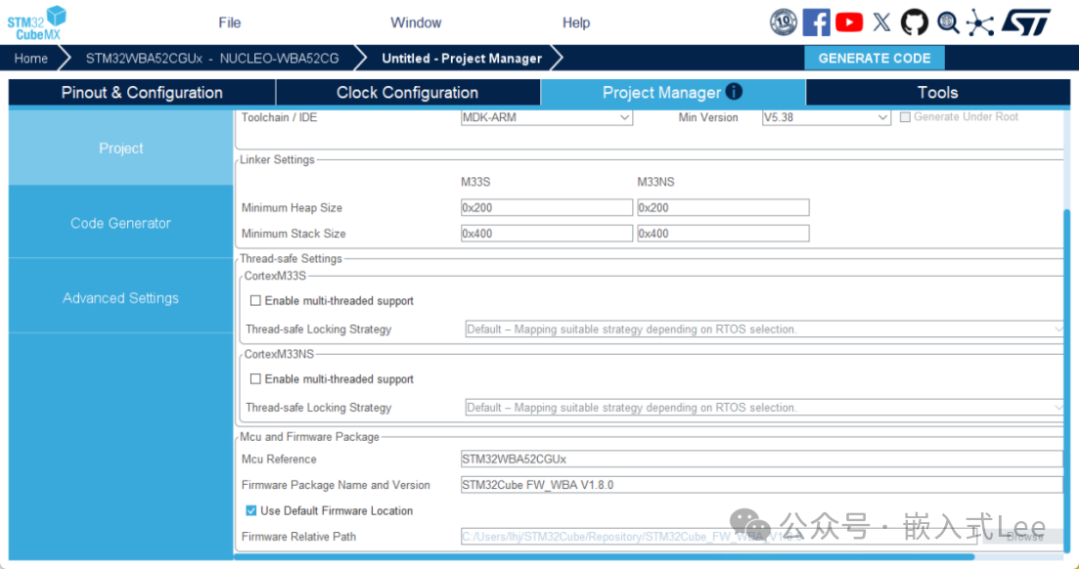Screen dimensions: 1080x569
Task: Open the GitHub icon link
Action: (x=915, y=22)
